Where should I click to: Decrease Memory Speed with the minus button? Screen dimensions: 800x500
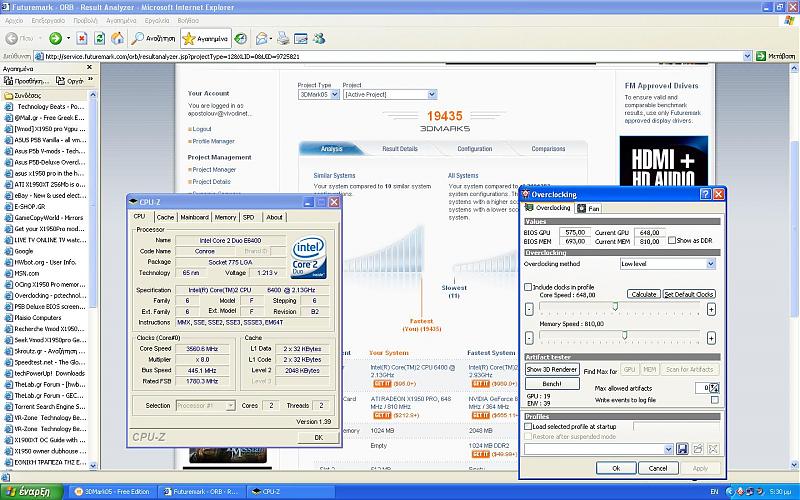[x=529, y=338]
